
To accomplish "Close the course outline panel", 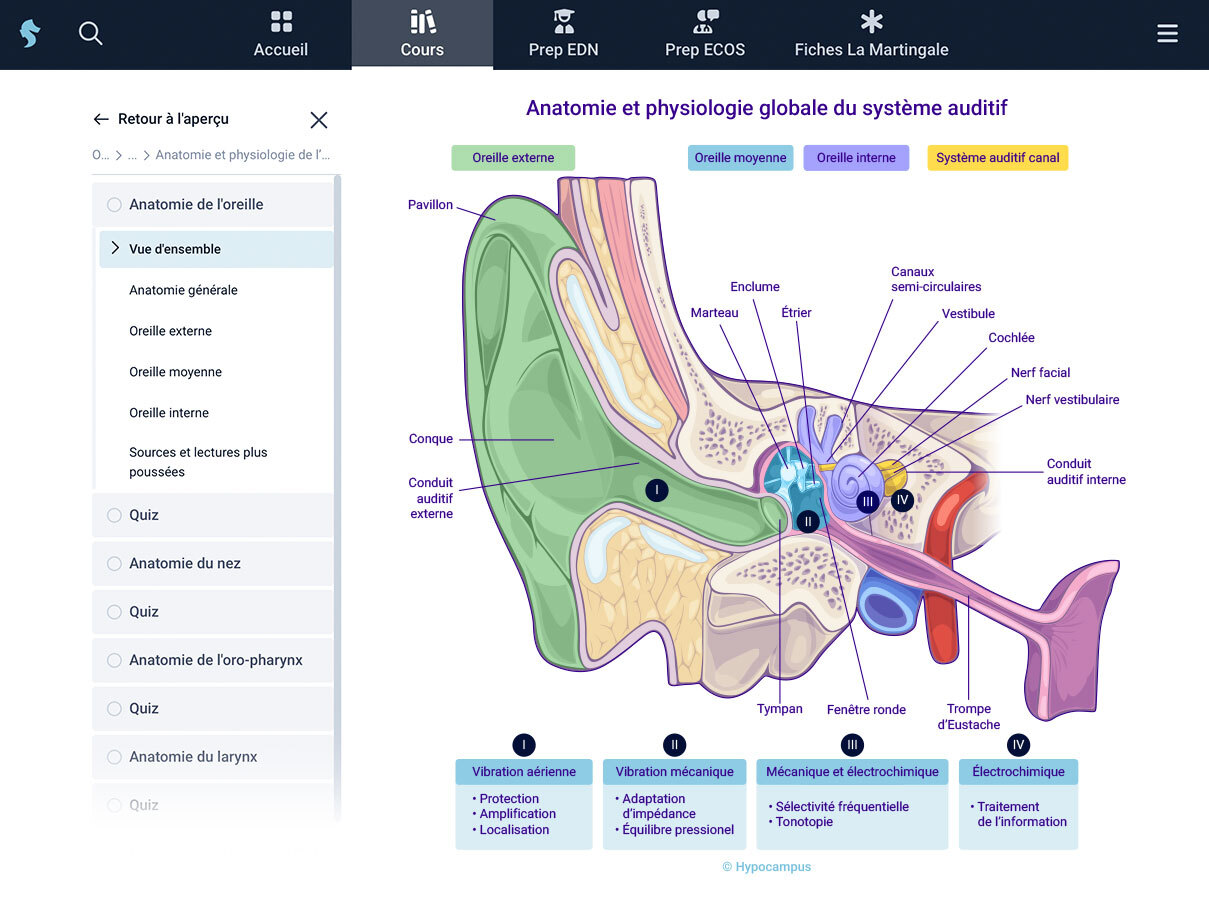I will pyautogui.click(x=319, y=120).
